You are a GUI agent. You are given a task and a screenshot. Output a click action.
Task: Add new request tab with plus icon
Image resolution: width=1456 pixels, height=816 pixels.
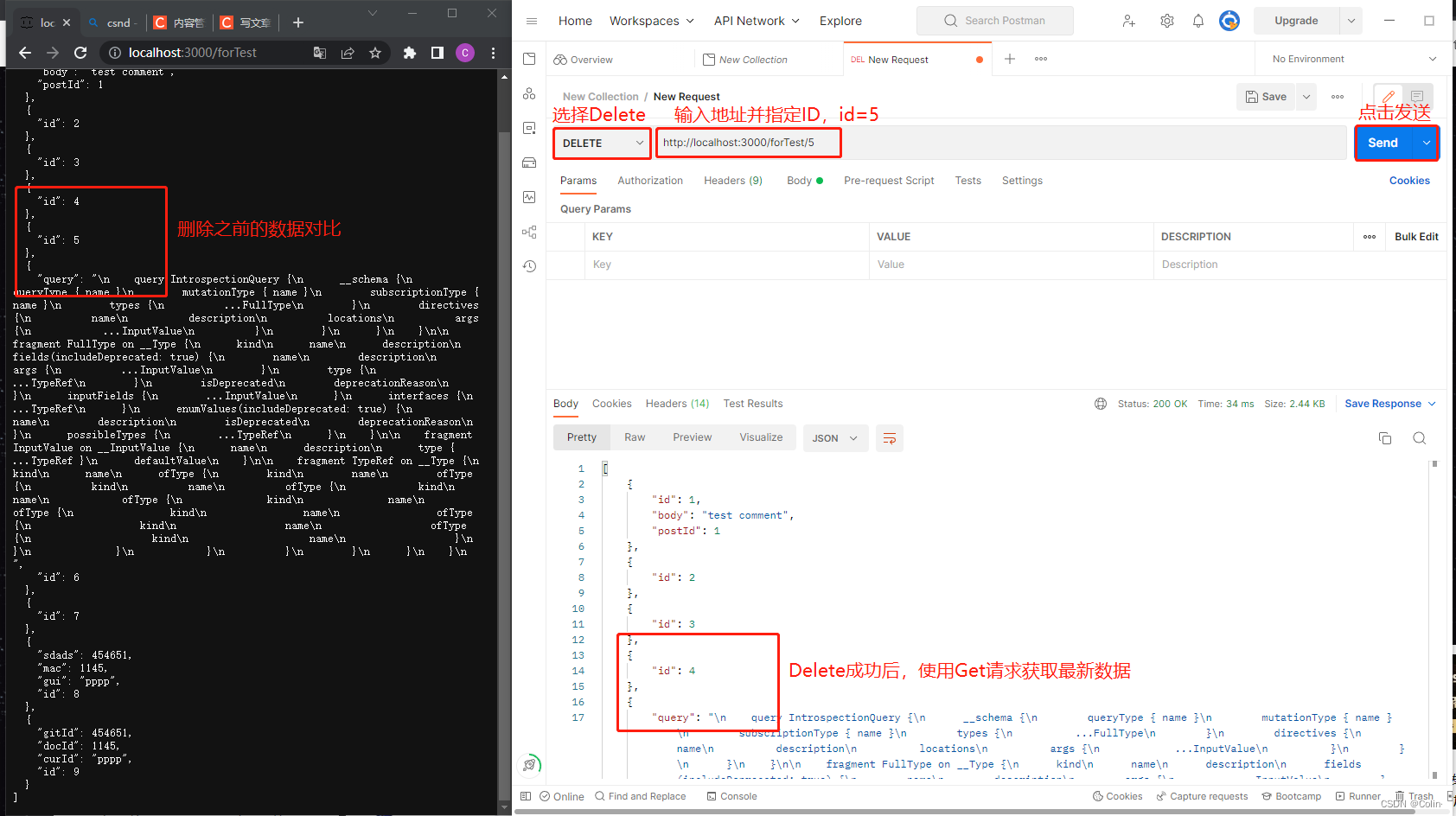coord(1010,59)
